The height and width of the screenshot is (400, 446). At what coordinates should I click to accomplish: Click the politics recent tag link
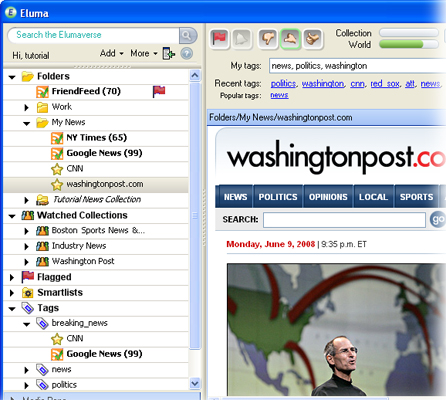point(283,84)
